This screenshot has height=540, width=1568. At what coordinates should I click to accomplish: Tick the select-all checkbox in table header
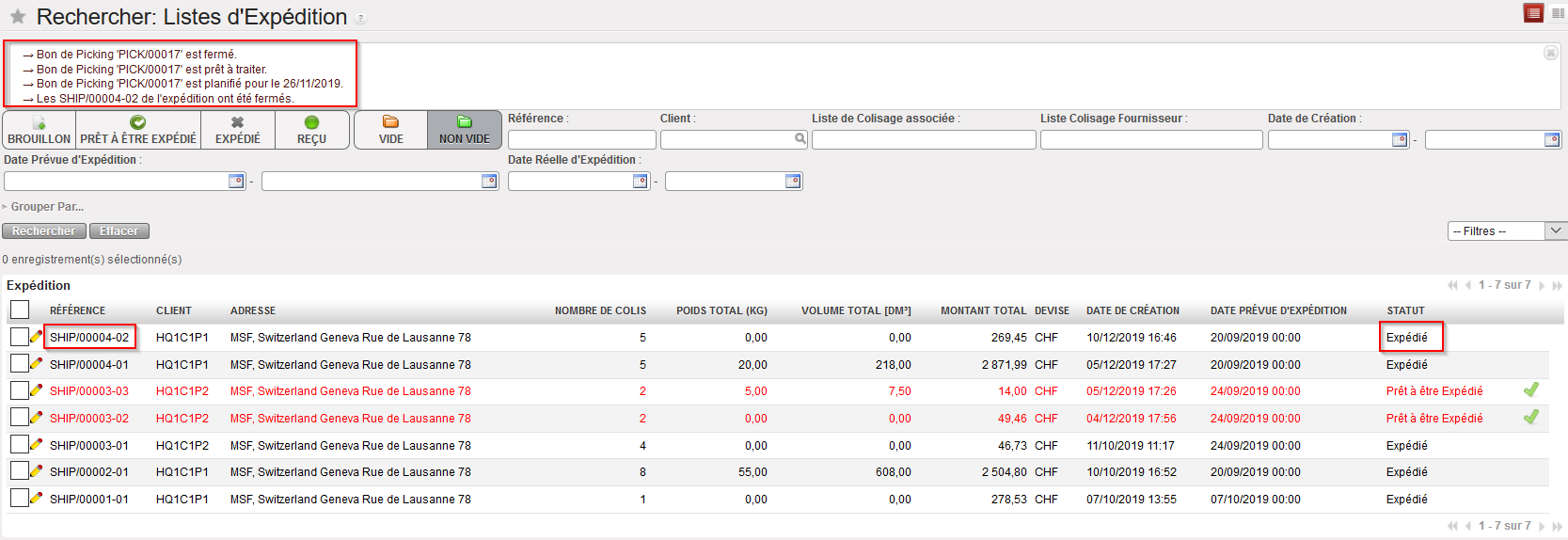[20, 310]
